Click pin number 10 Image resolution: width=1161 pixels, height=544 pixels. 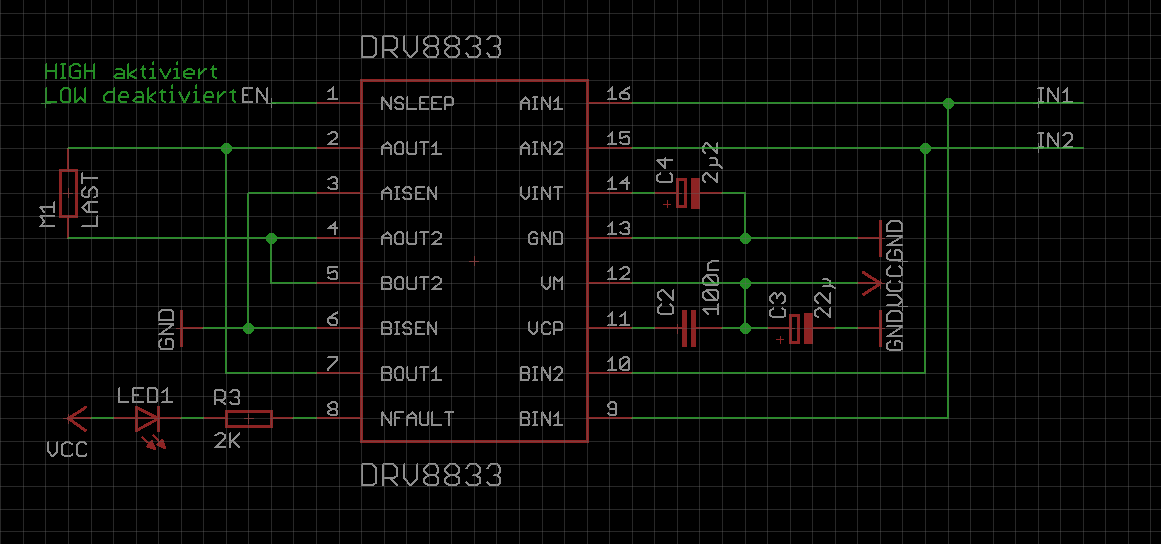tap(618, 365)
